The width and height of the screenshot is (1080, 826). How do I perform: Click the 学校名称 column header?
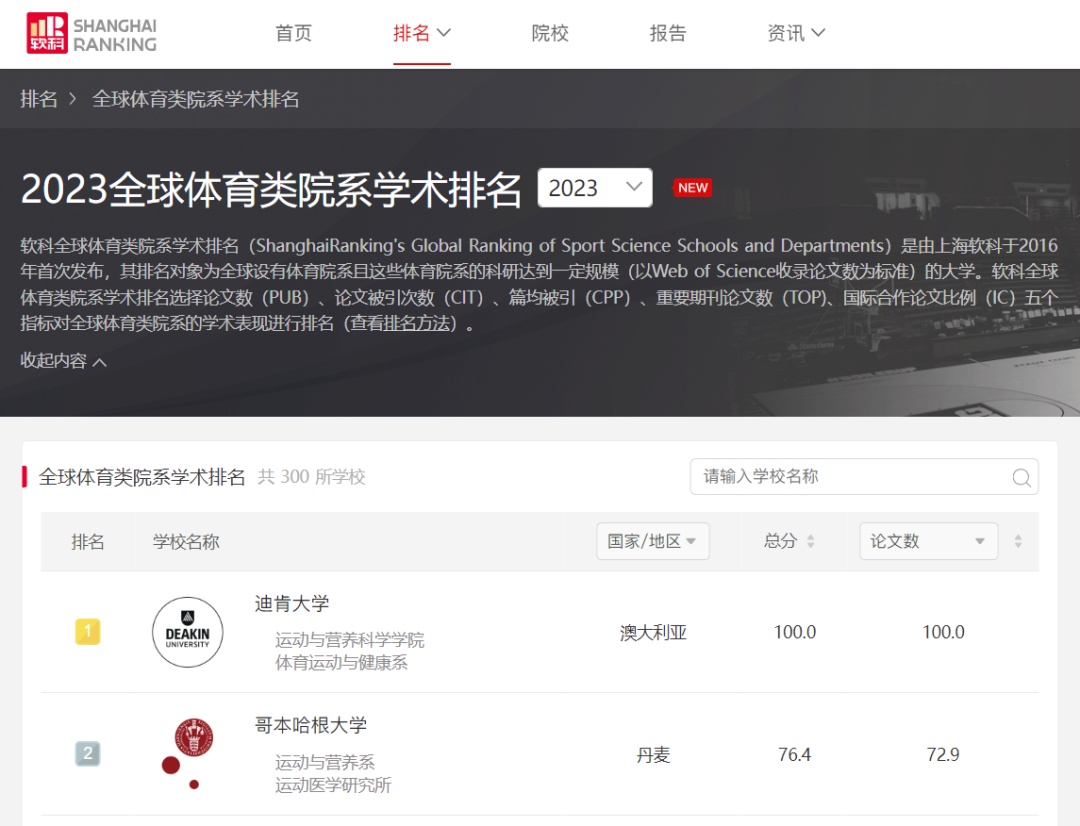(186, 541)
